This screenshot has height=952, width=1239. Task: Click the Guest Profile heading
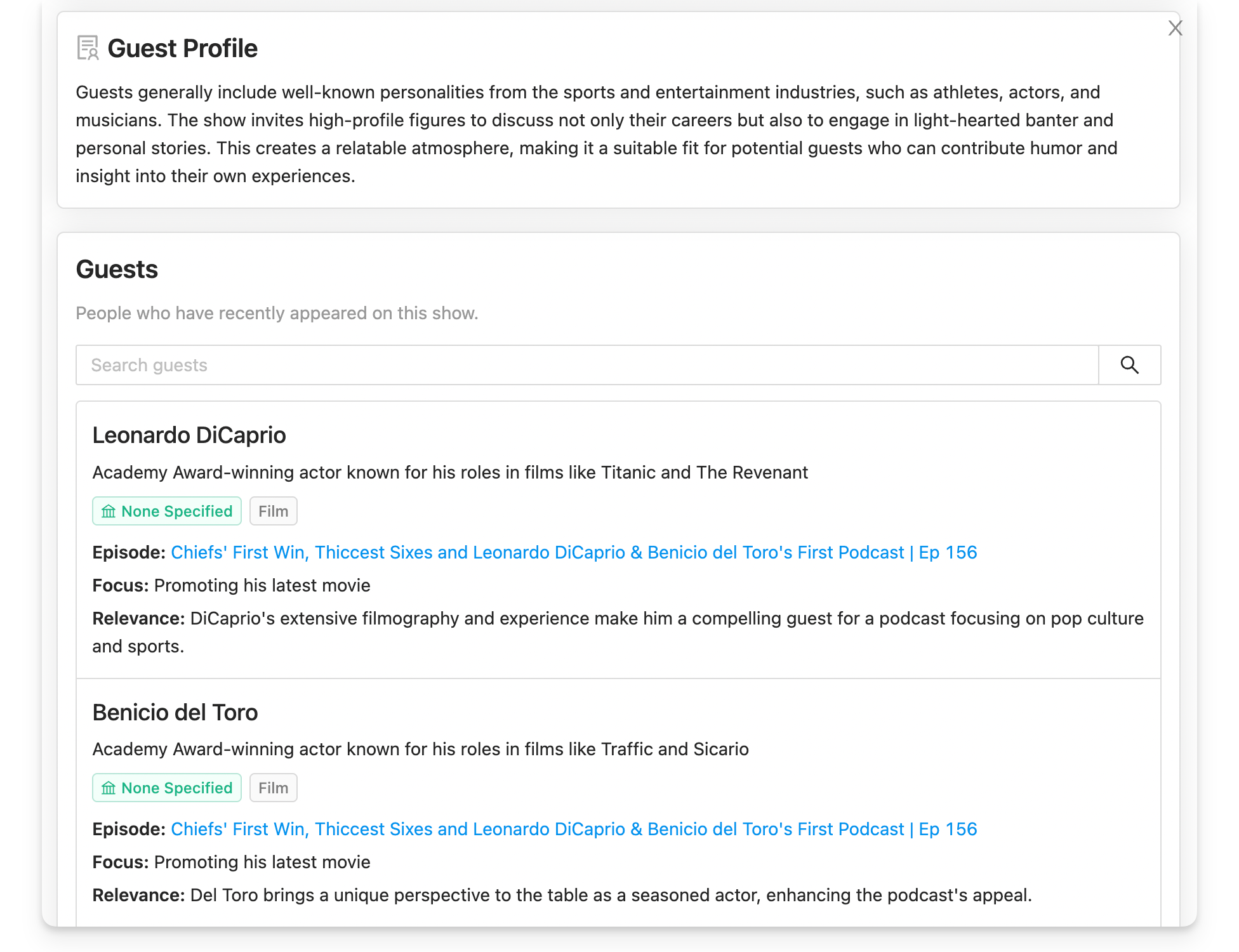(x=182, y=48)
